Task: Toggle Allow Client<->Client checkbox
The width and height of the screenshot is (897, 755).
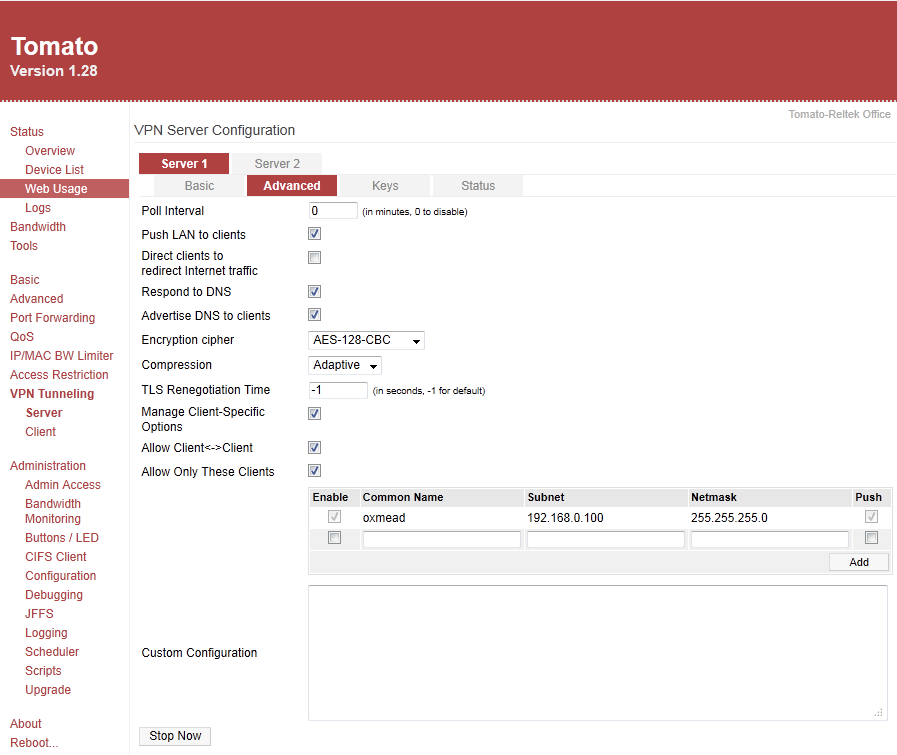Action: pos(314,447)
